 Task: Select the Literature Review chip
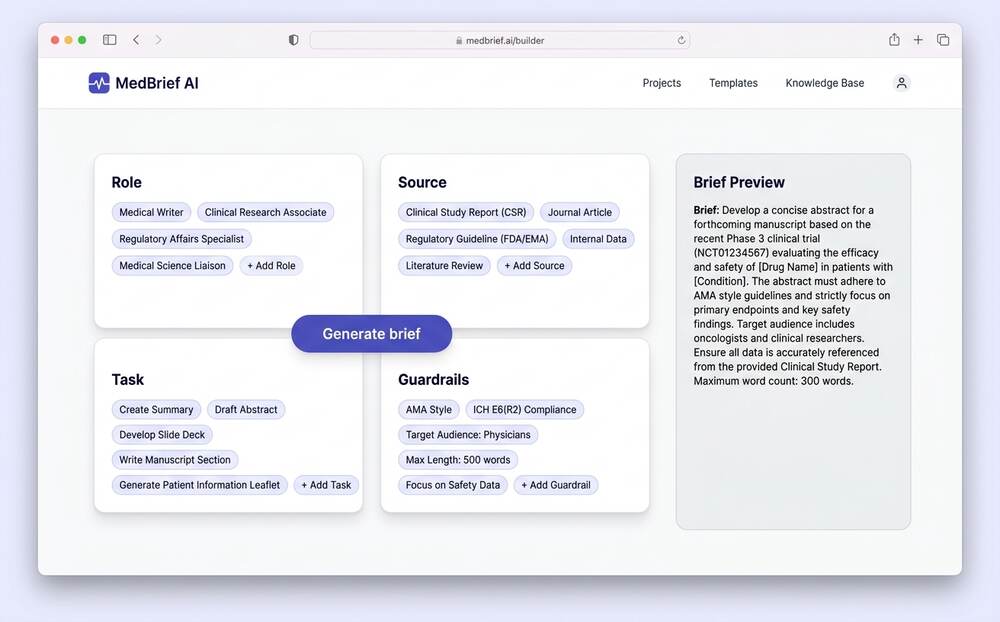click(444, 266)
